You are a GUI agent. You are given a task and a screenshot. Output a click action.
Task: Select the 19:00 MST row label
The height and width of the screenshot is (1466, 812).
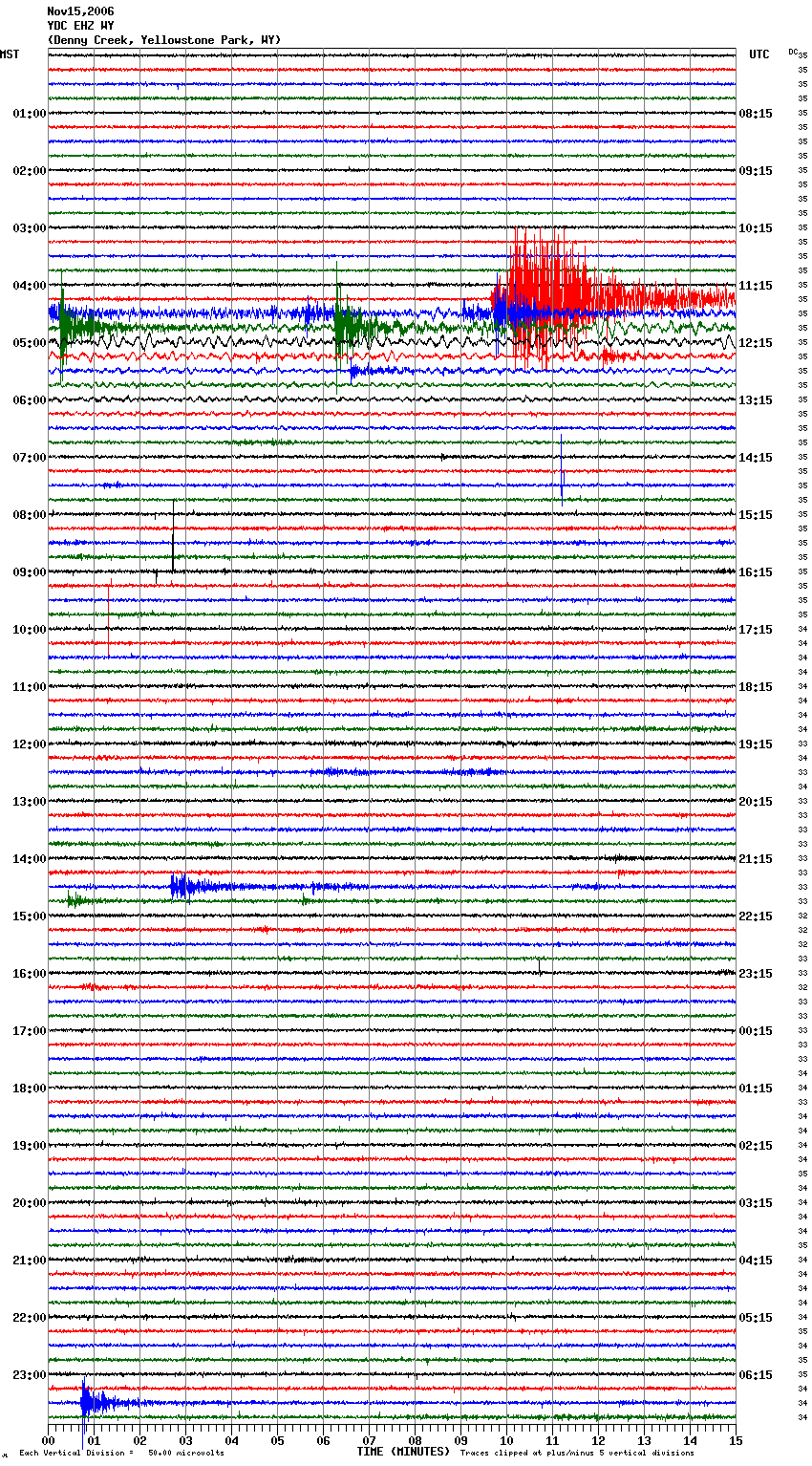(30, 1146)
